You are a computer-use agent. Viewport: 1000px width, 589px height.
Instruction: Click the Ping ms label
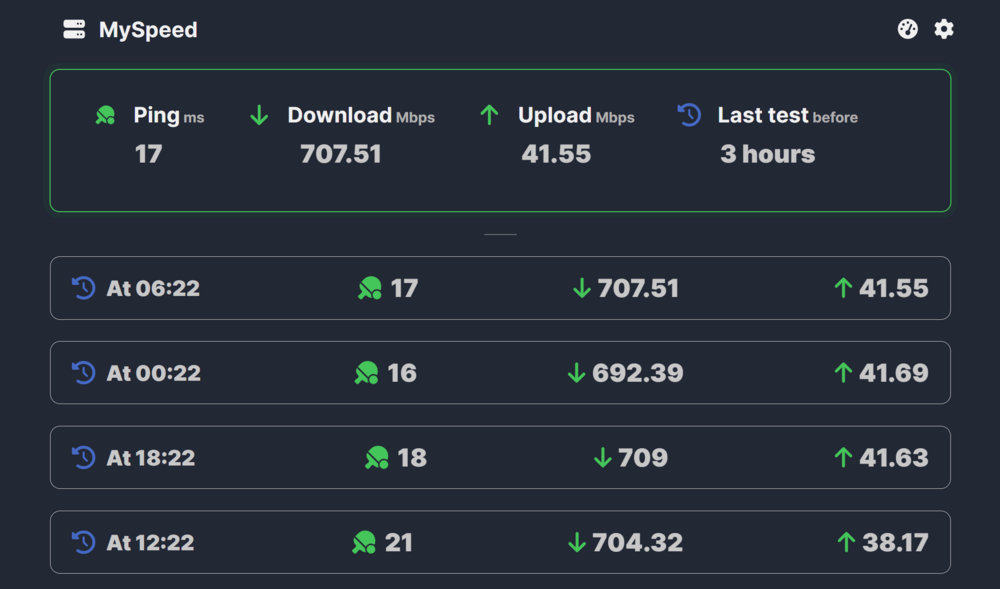pos(169,115)
